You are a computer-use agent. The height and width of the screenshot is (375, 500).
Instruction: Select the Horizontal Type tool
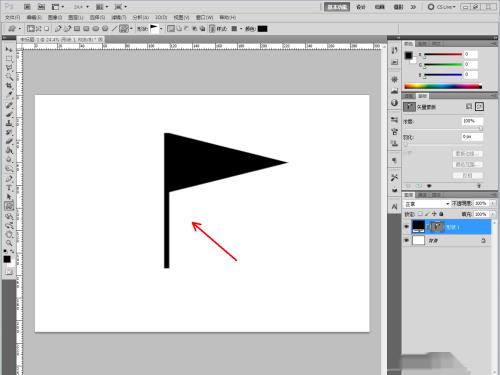pos(9,188)
